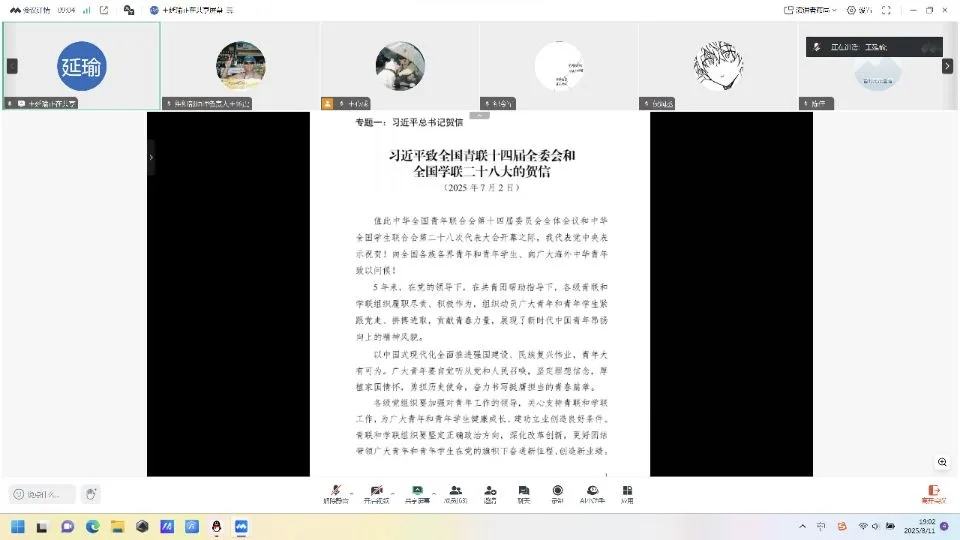
Task: Turn on the video camera
Action: coord(376,492)
